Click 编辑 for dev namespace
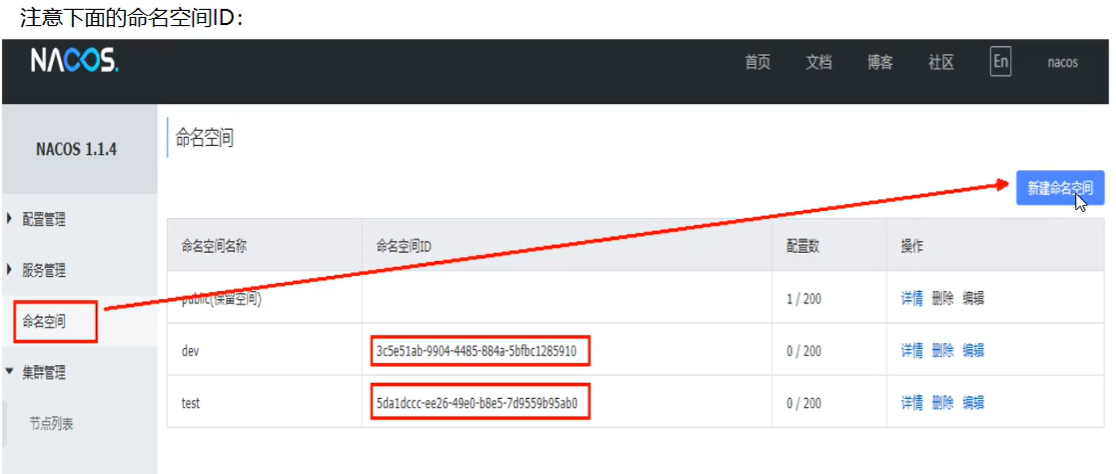The height and width of the screenshot is (474, 1116). click(973, 350)
